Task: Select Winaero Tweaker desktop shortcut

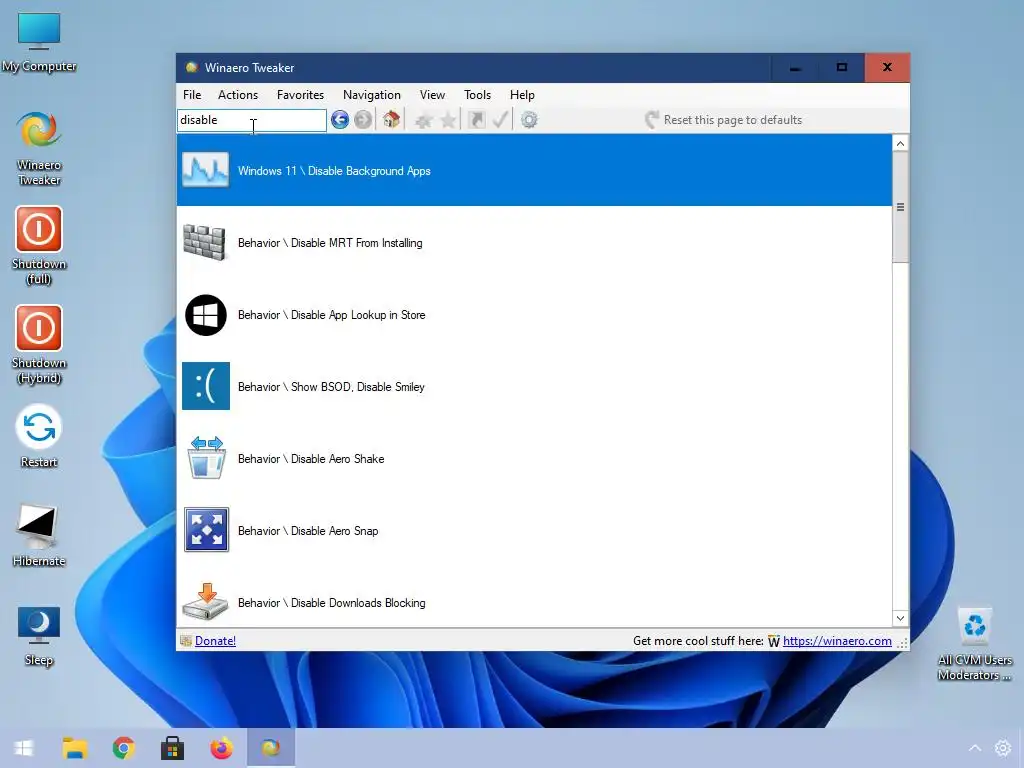Action: click(39, 148)
